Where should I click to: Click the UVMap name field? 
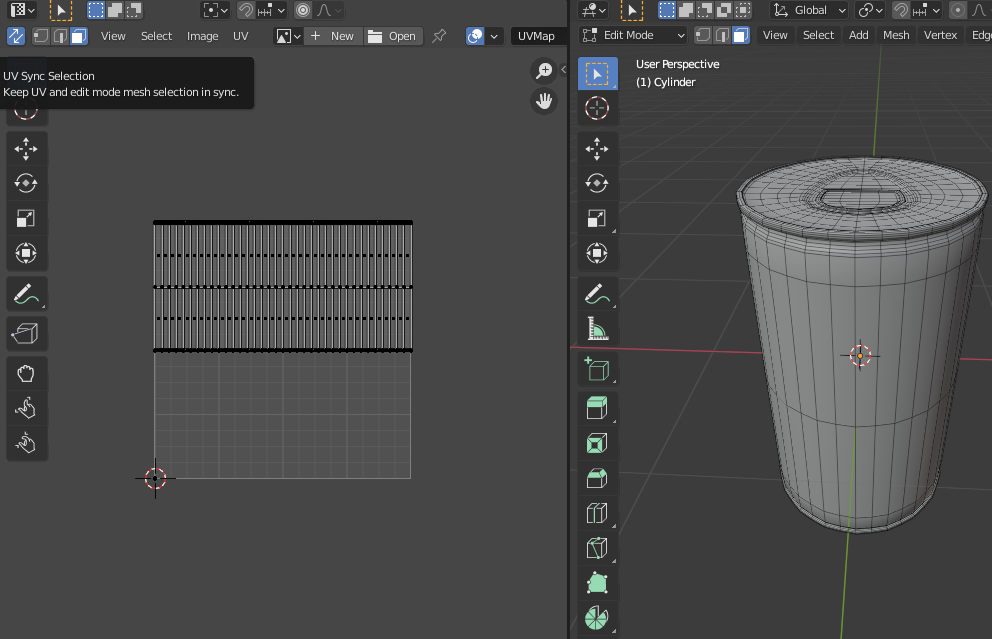click(x=537, y=36)
